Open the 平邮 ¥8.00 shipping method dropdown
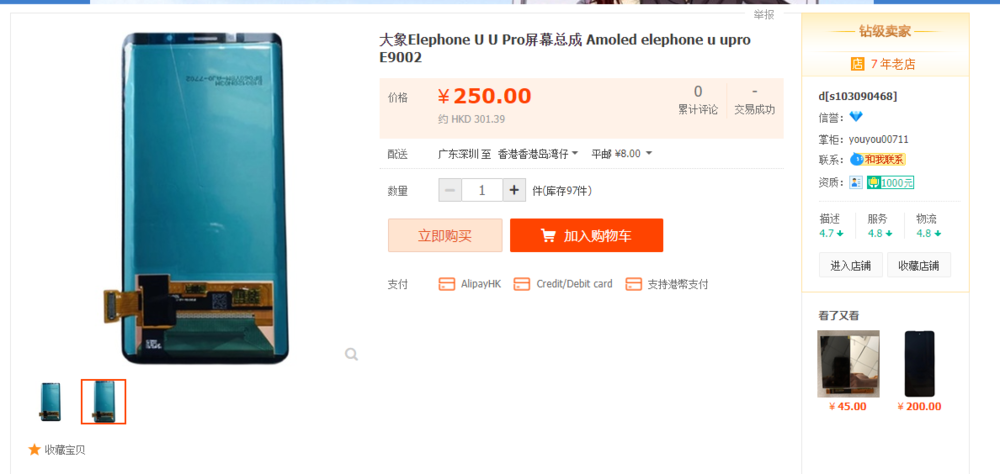The height and width of the screenshot is (474, 1000). tap(622, 154)
